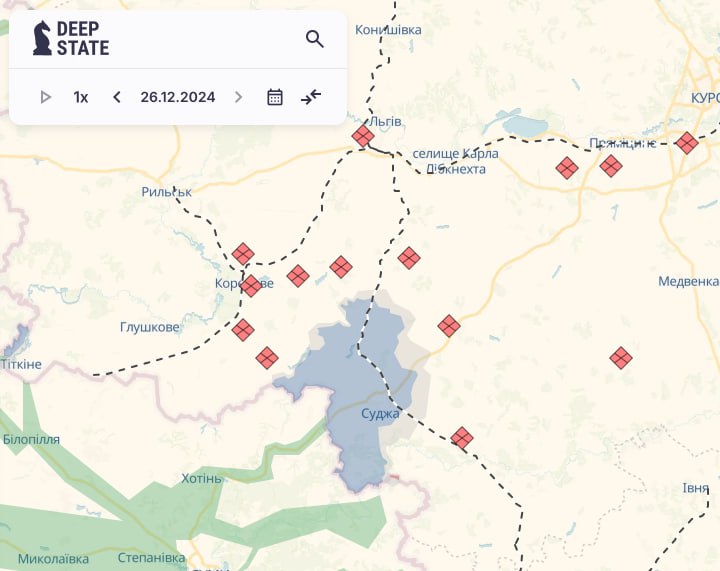The height and width of the screenshot is (571, 720).
Task: Click the Хотінь town label
Action: click(x=202, y=478)
